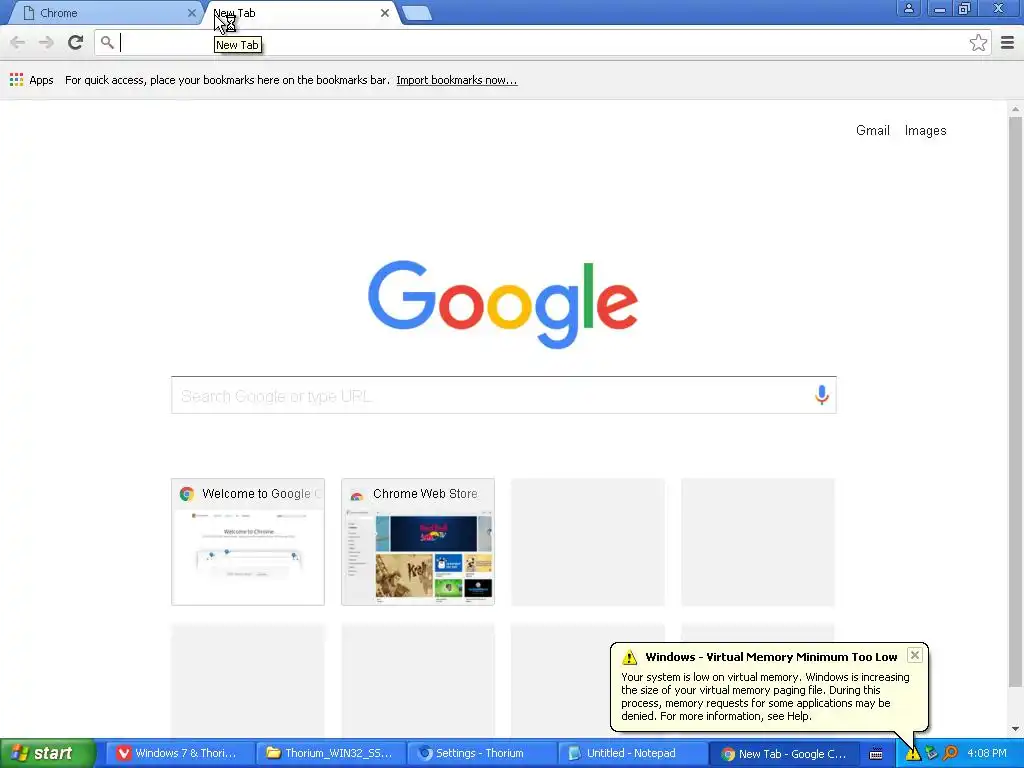This screenshot has height=768, width=1024.
Task: Click the Virtual Memory warning balloon title
Action: [771, 657]
